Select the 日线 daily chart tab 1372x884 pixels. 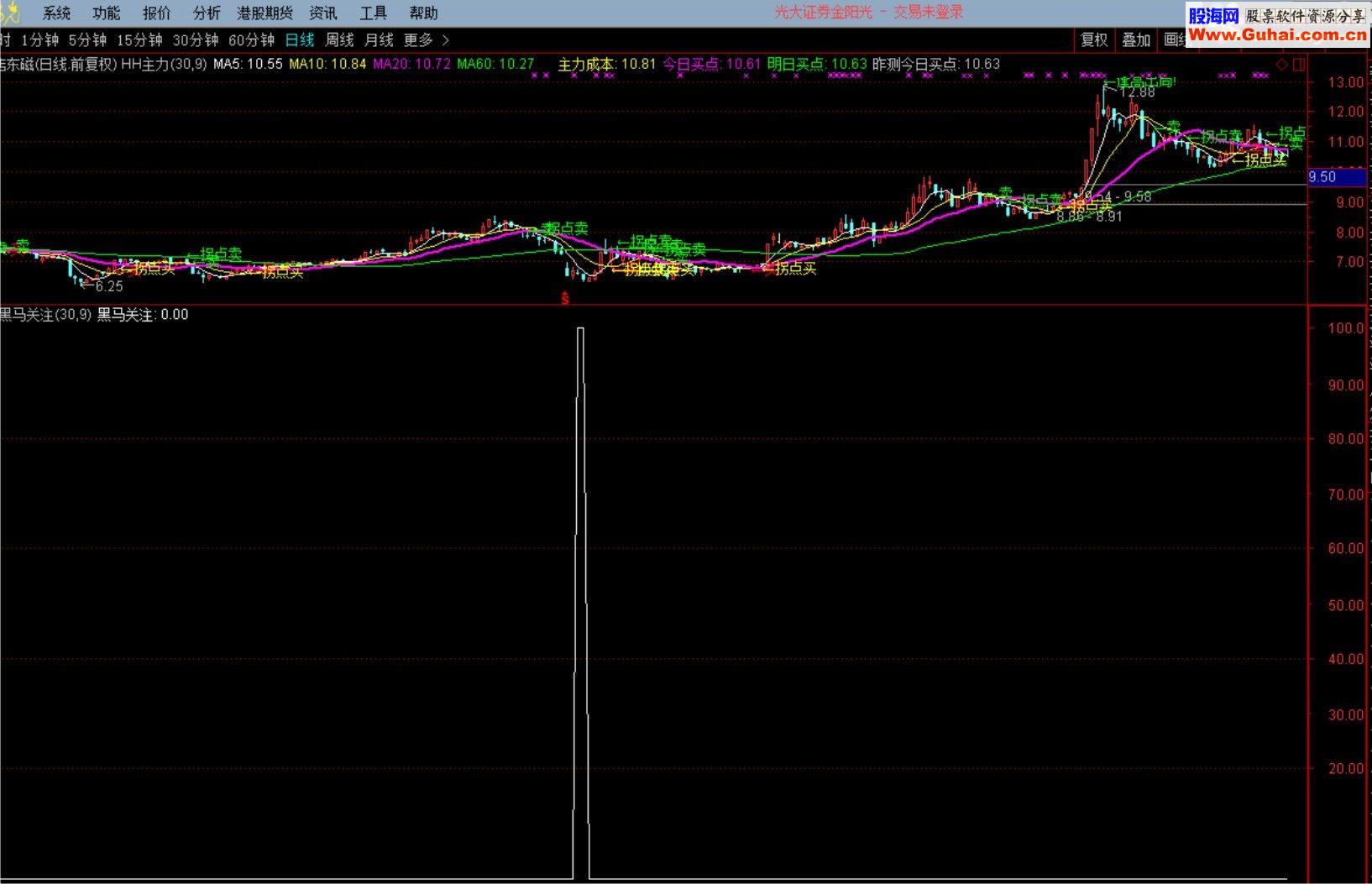click(x=300, y=39)
